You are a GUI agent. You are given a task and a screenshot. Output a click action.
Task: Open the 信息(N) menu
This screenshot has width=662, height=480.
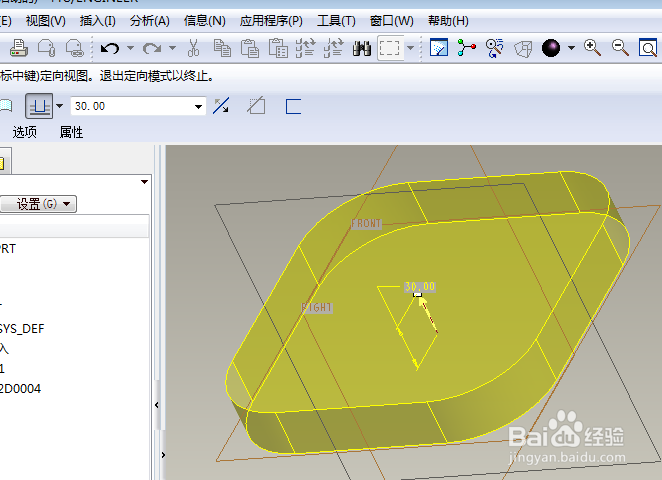pos(205,21)
